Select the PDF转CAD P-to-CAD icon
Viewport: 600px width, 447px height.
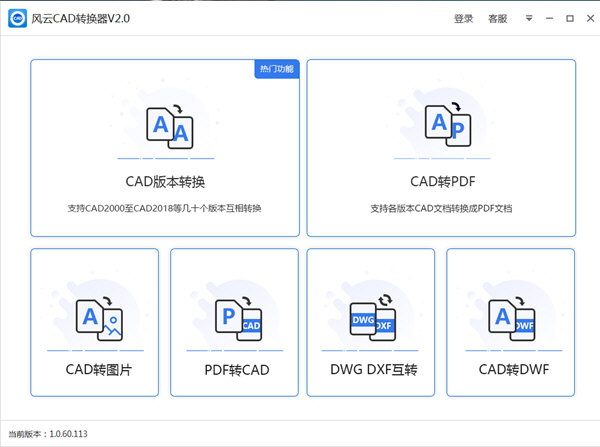238,318
